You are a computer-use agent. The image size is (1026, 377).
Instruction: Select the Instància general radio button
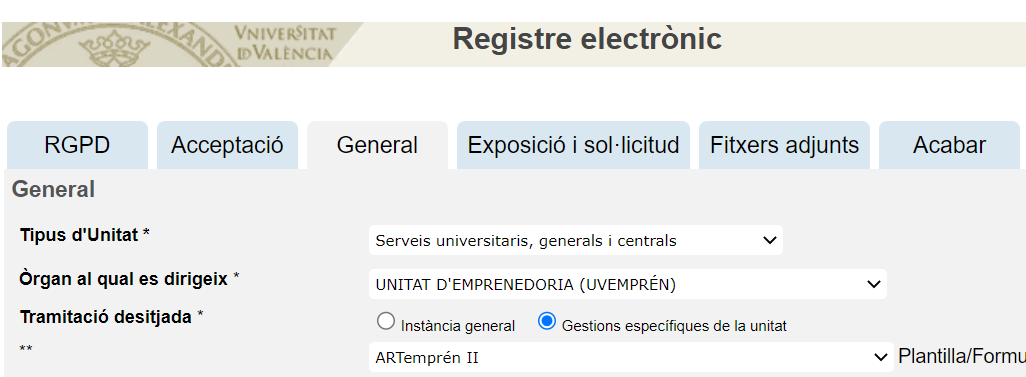point(386,321)
